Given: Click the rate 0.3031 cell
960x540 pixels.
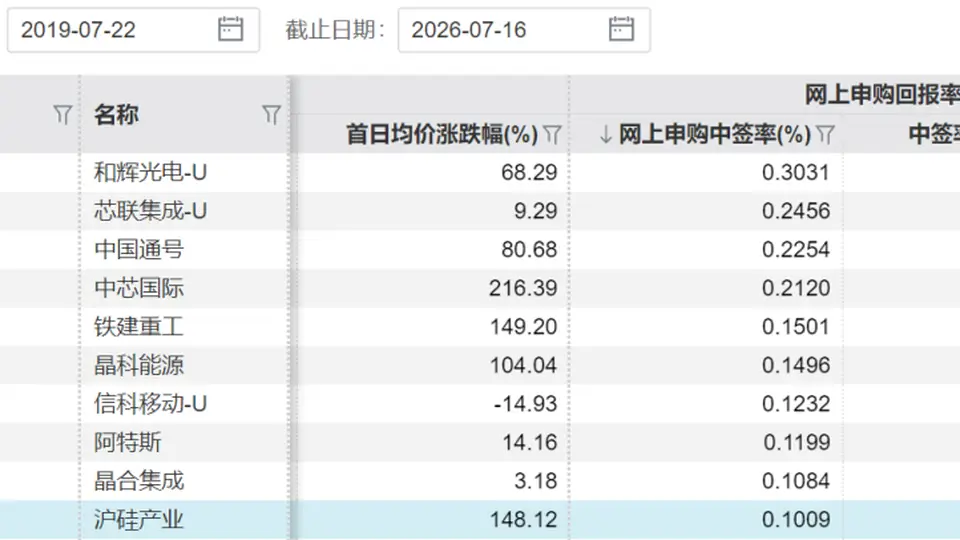Looking at the screenshot, I should (x=796, y=172).
